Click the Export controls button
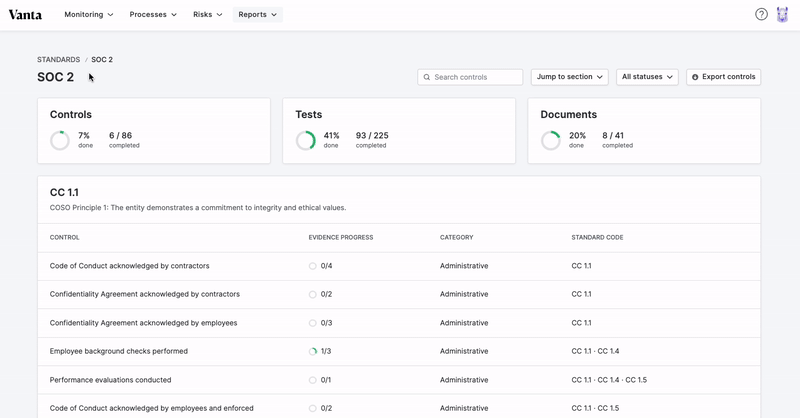The width and height of the screenshot is (800, 418). [723, 77]
